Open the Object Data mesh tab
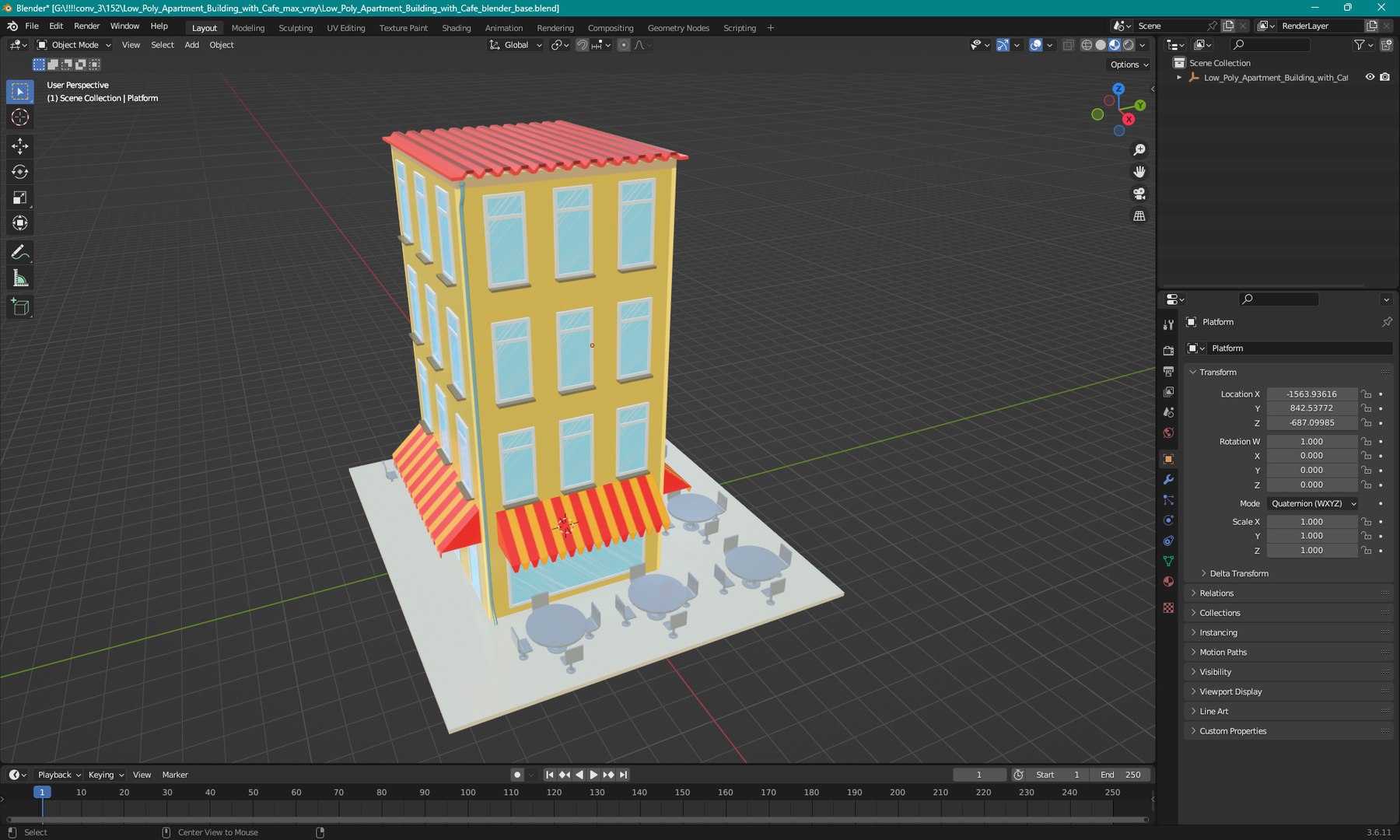1400x840 pixels. click(x=1168, y=561)
